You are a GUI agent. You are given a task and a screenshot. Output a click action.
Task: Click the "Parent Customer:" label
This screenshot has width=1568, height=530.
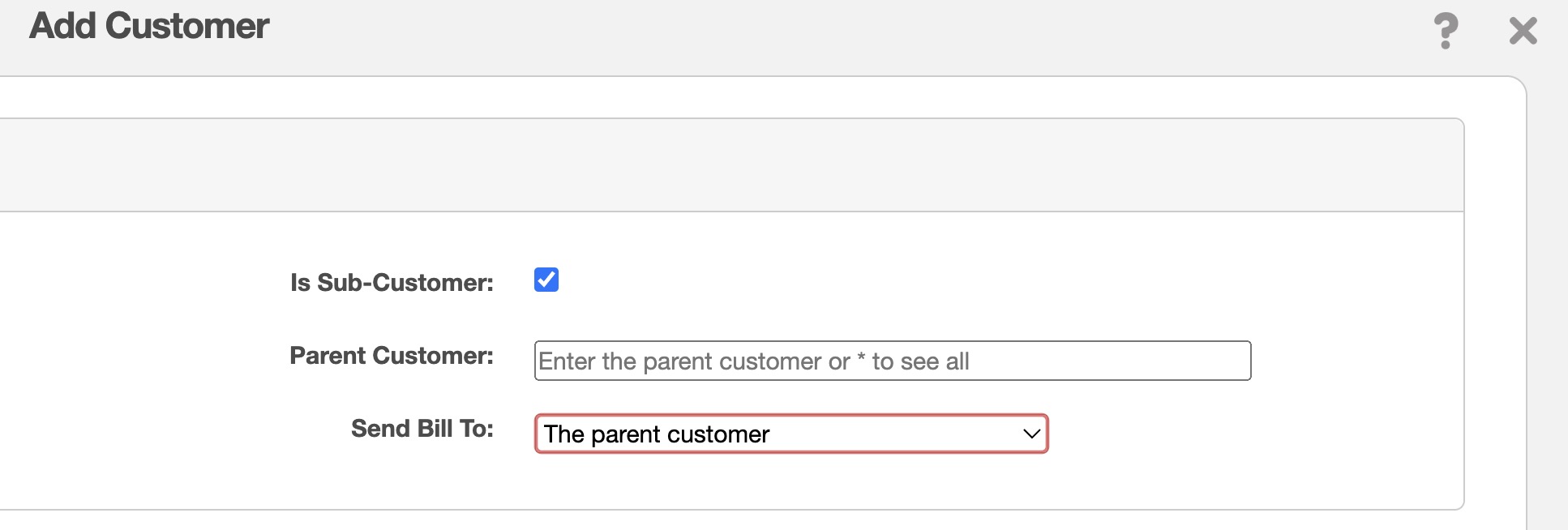click(x=392, y=356)
